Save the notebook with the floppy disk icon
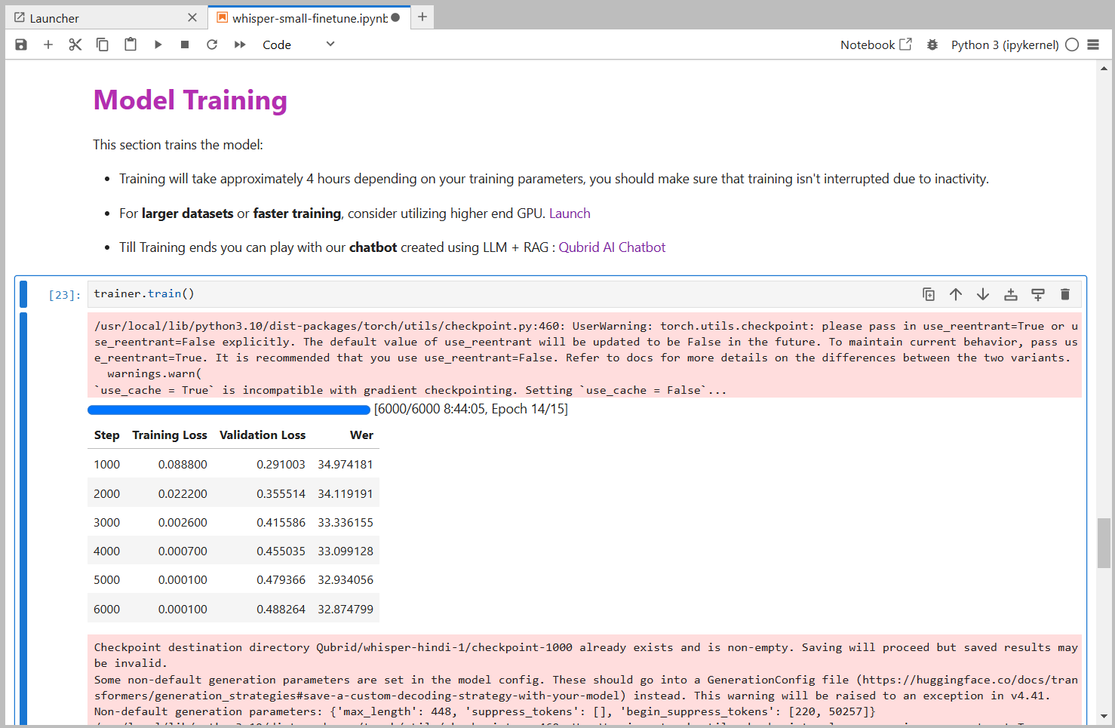1115x728 pixels. coord(21,45)
